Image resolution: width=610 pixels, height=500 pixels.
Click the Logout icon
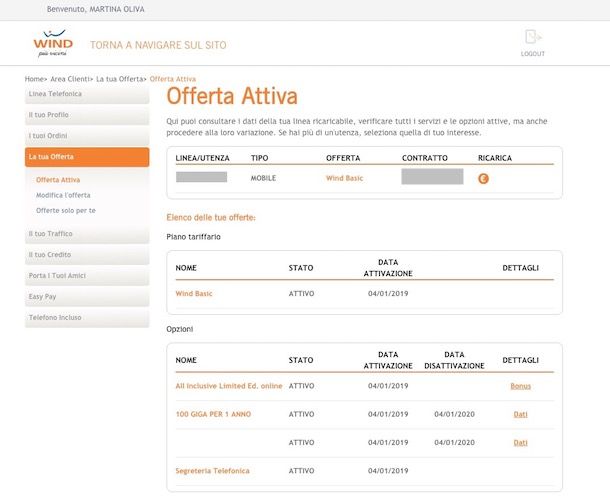533,37
